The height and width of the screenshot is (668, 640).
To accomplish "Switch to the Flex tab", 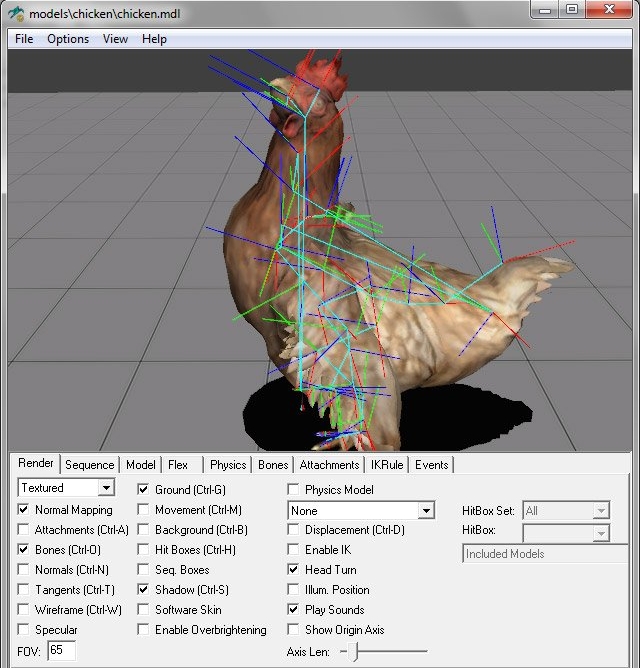I will tap(178, 465).
